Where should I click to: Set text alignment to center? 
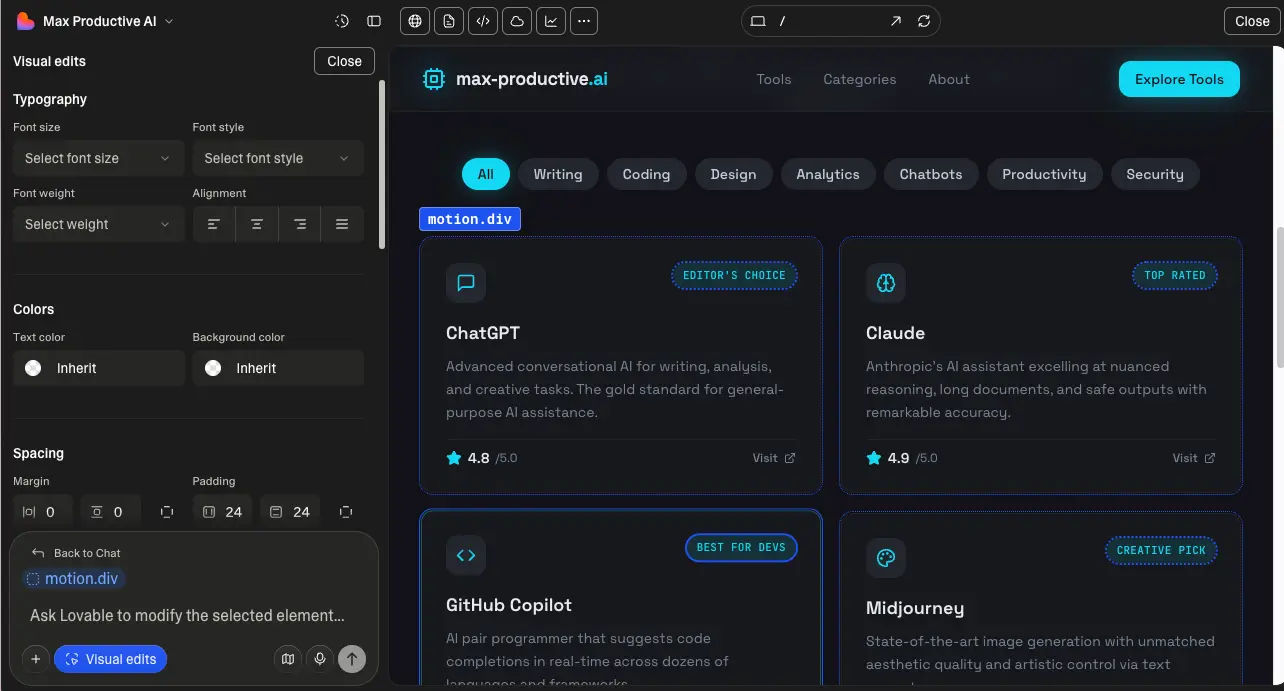(x=257, y=224)
